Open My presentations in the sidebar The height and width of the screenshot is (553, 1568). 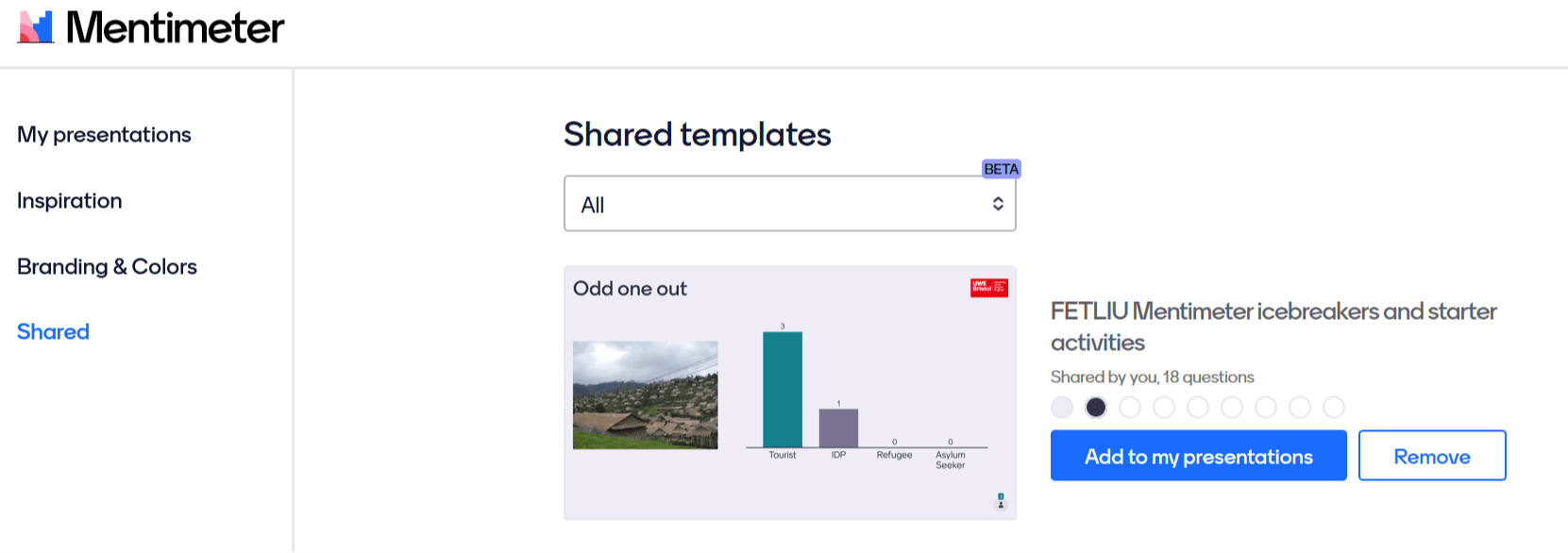(104, 135)
